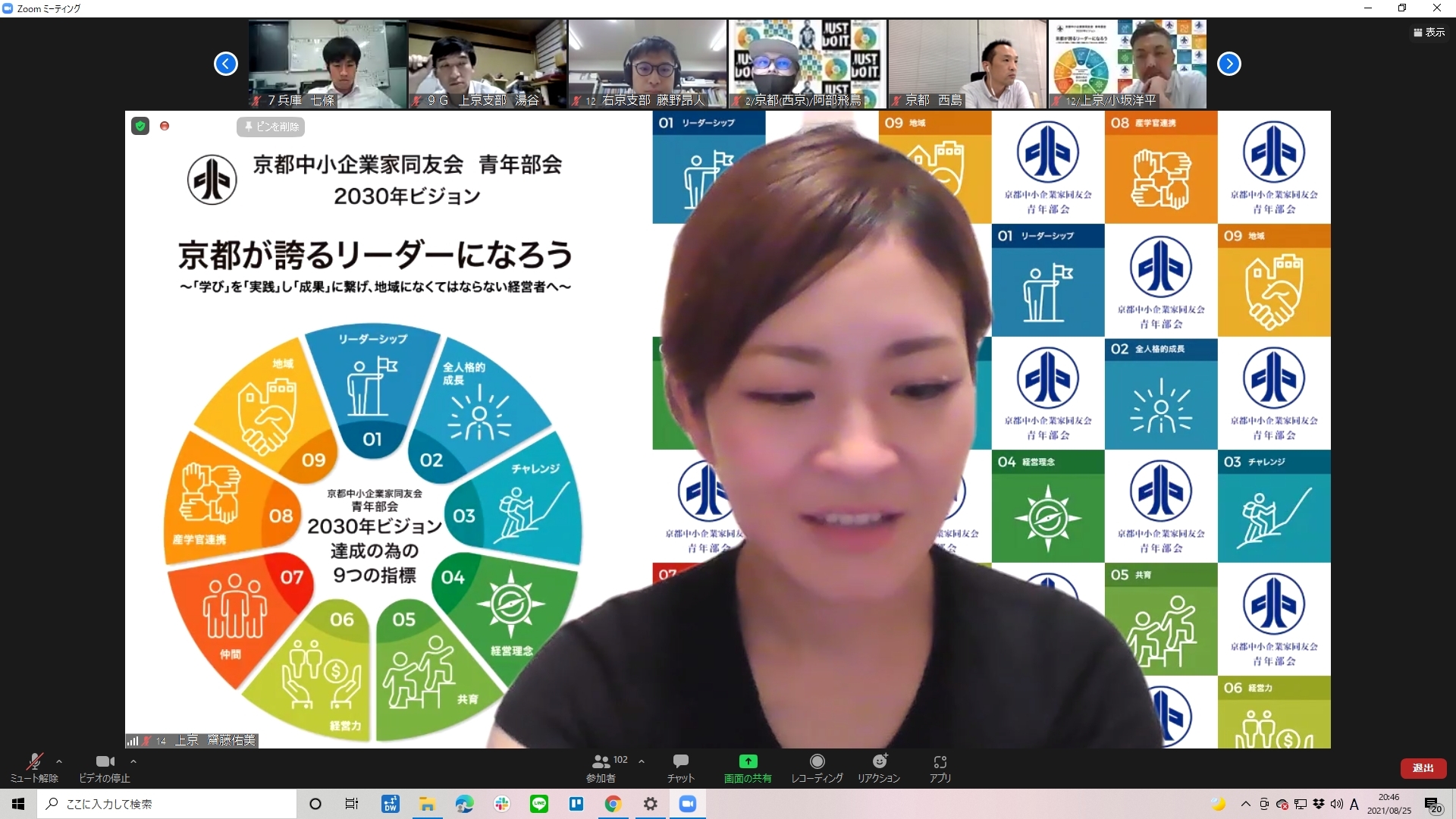
Task: Select 右京支部 藤野昂人 video thumbnail
Action: pyautogui.click(x=648, y=64)
